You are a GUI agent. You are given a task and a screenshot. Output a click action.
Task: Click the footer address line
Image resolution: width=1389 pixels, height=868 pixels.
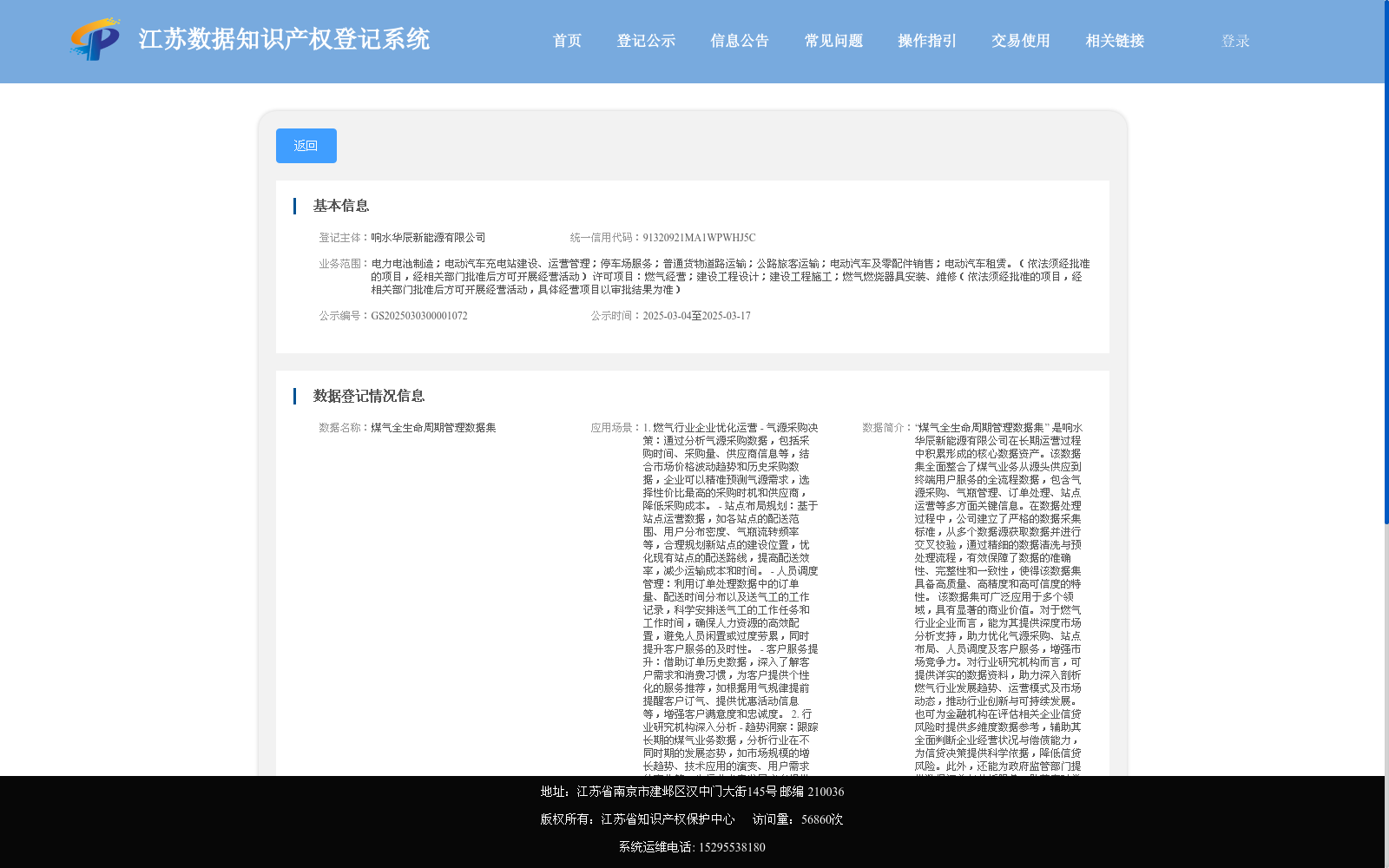click(x=692, y=792)
